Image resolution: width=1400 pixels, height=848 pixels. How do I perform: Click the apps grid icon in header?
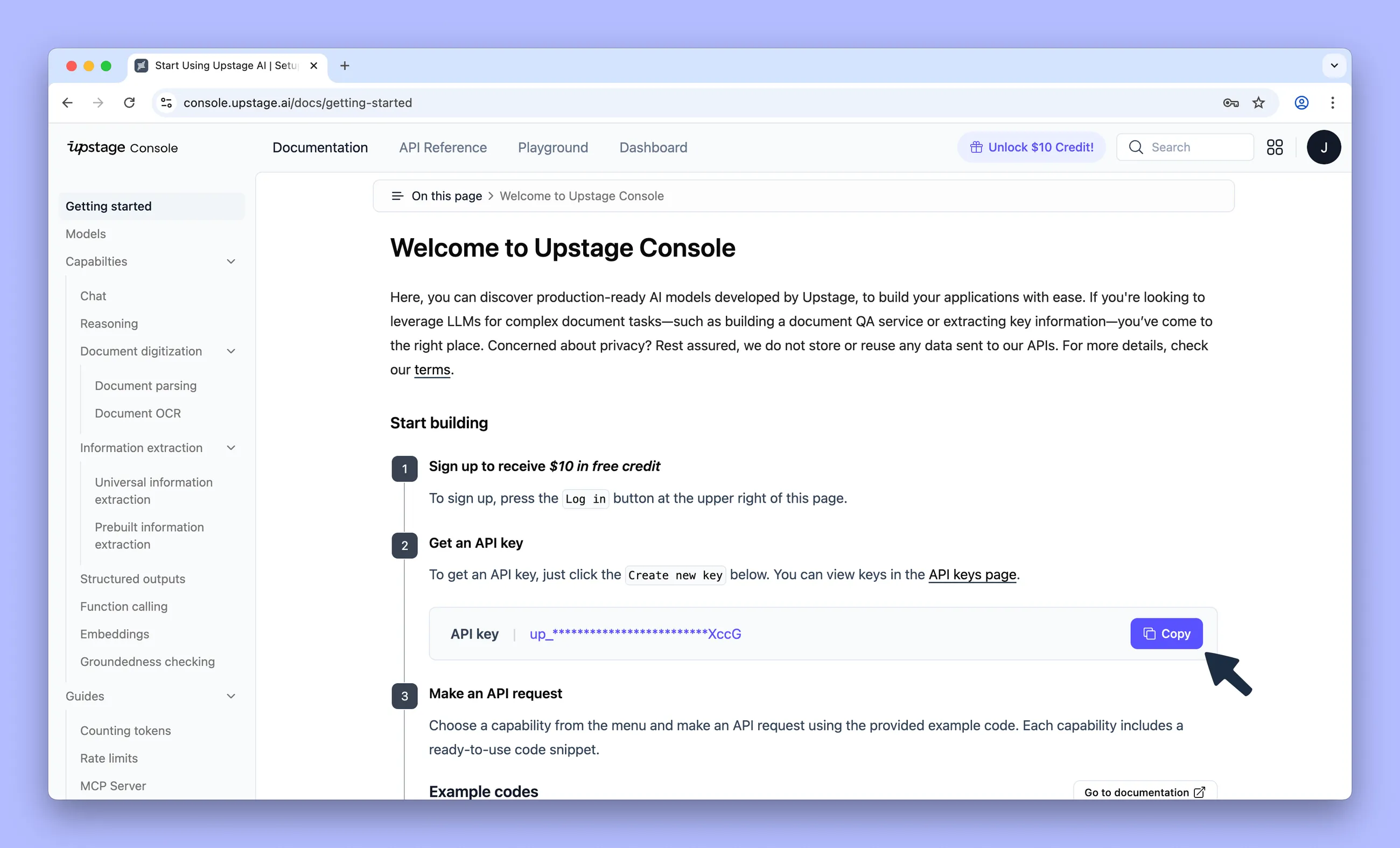click(x=1275, y=147)
